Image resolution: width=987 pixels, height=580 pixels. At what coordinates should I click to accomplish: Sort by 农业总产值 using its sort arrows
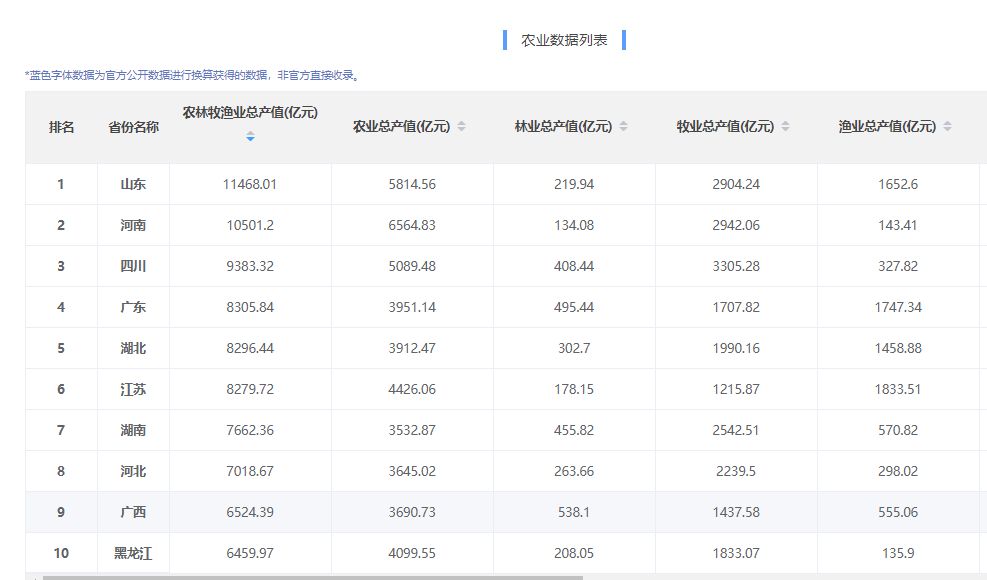click(x=461, y=126)
